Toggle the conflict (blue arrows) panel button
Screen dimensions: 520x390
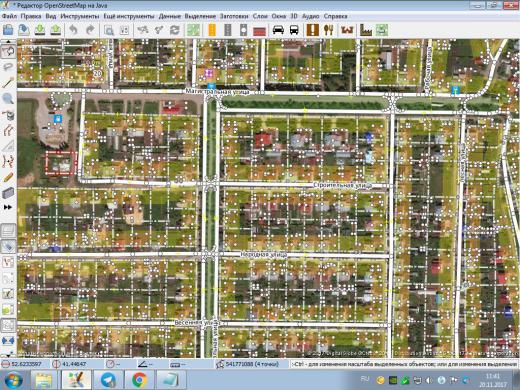[x=8, y=341]
